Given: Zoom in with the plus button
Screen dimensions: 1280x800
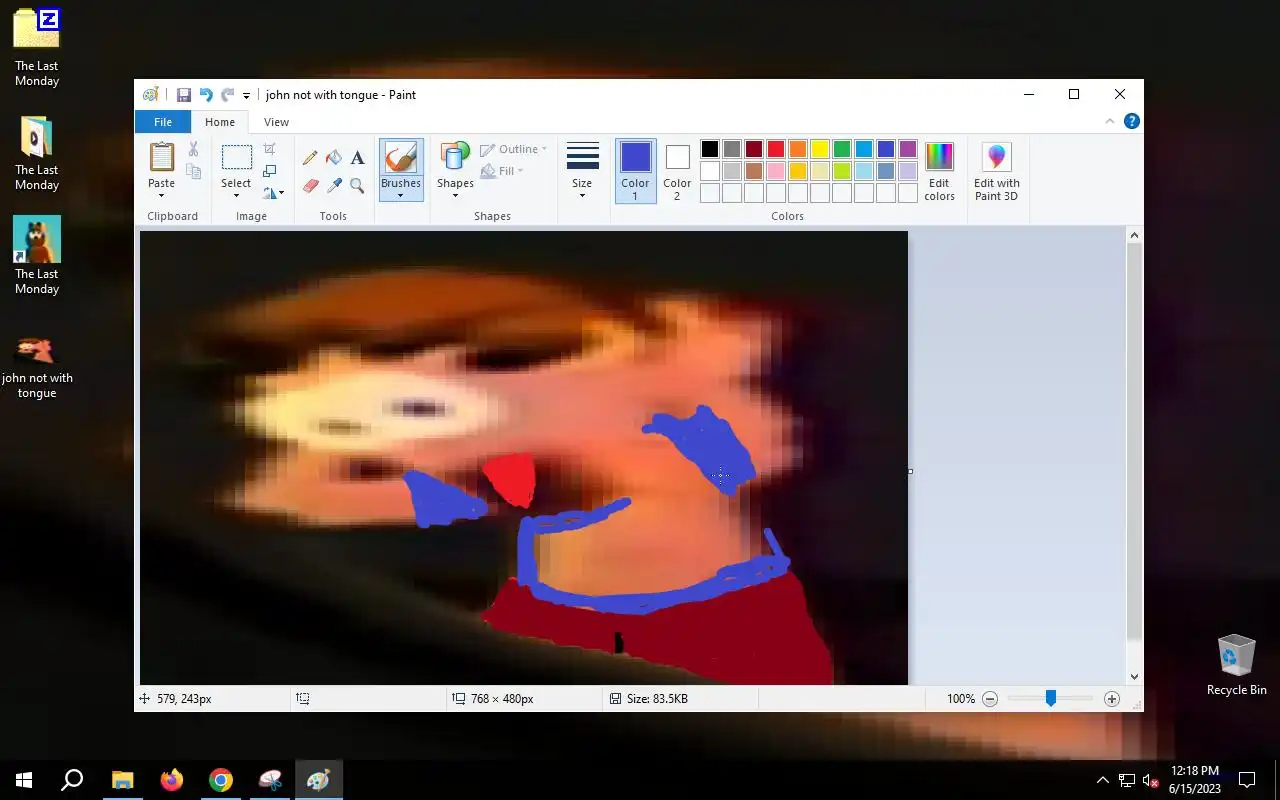Looking at the screenshot, I should [x=1112, y=699].
